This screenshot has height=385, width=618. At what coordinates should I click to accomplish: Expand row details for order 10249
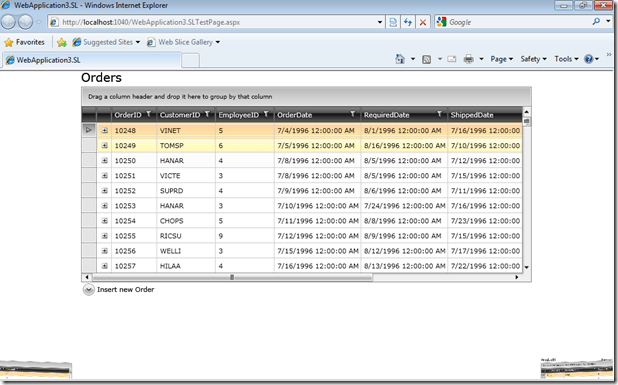click(104, 145)
